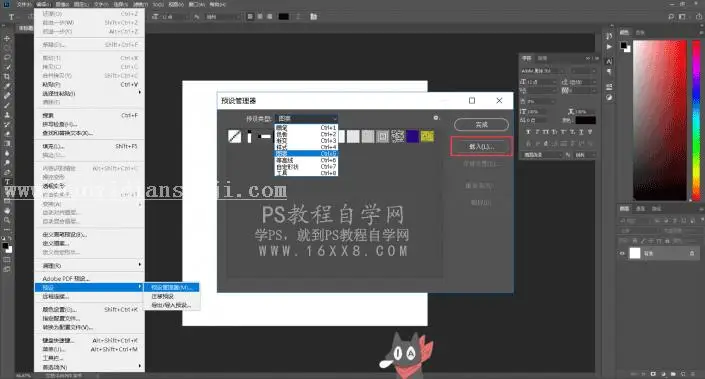Choose the Ctrl+1 preset type option

306,128
